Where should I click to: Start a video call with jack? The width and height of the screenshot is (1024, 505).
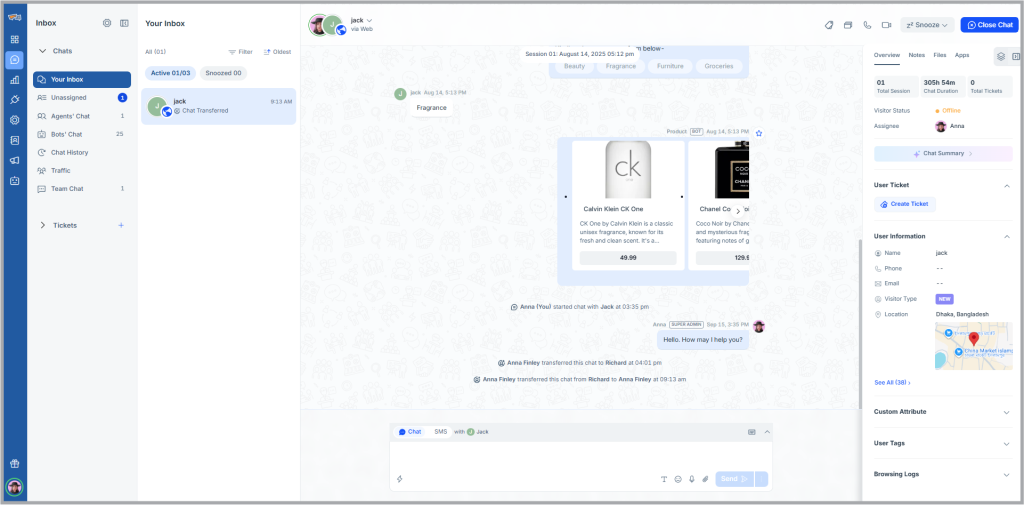pyautogui.click(x=885, y=25)
